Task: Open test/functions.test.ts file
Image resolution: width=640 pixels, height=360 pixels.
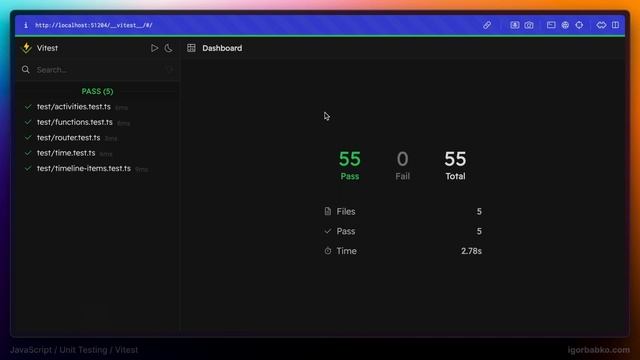Action: point(75,122)
